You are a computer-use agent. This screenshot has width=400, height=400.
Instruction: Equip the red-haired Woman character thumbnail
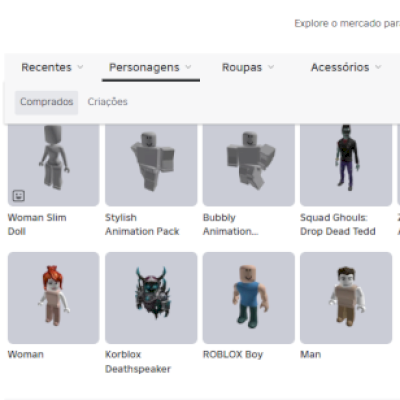pyautogui.click(x=54, y=298)
